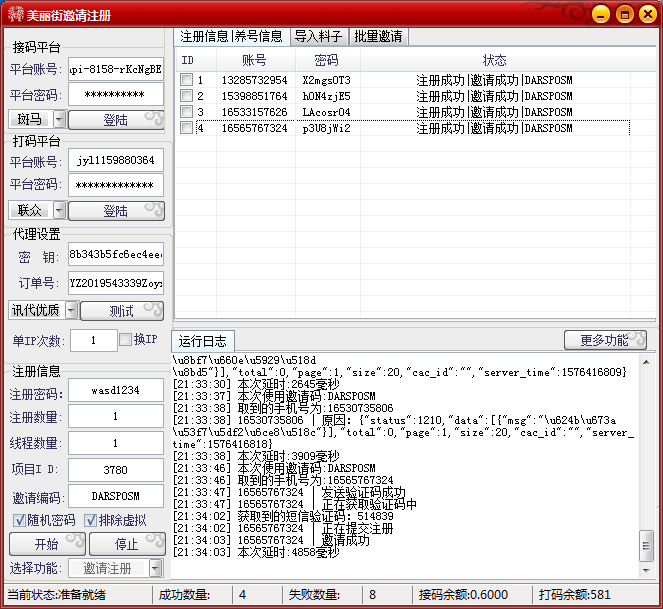Viewport: 663px width, 609px height.
Task: Select the 运行日志 tab
Action: pyautogui.click(x=203, y=341)
